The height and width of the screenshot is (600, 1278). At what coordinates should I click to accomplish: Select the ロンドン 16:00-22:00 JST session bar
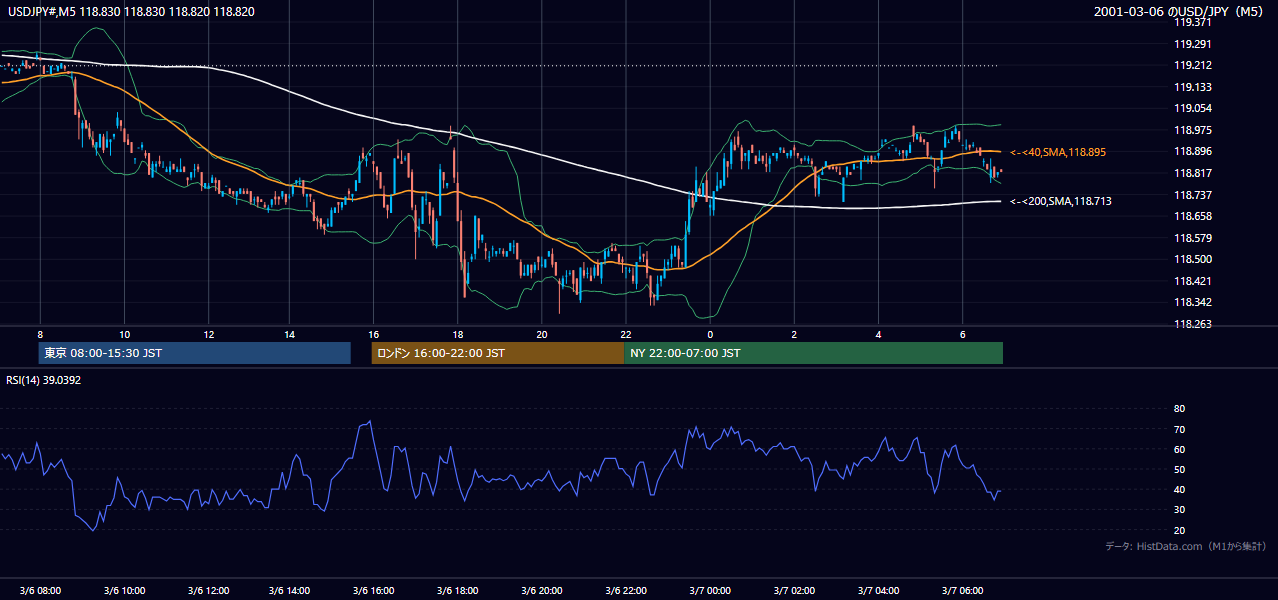pos(497,353)
